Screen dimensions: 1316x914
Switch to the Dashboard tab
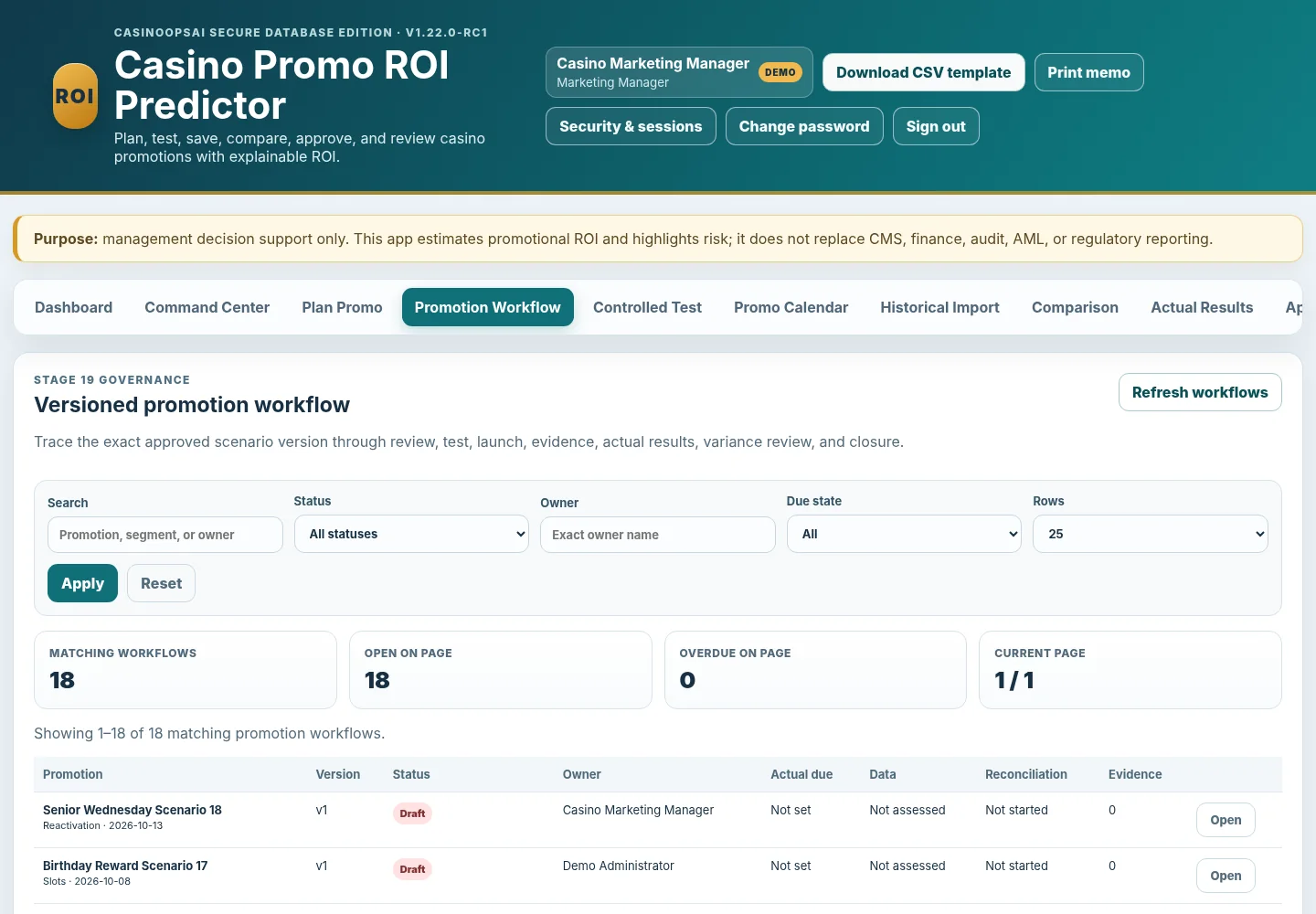[x=73, y=307]
